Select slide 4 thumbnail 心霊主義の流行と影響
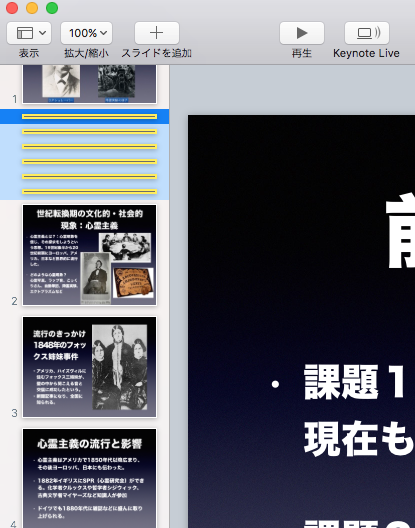The height and width of the screenshot is (528, 415). click(89, 478)
